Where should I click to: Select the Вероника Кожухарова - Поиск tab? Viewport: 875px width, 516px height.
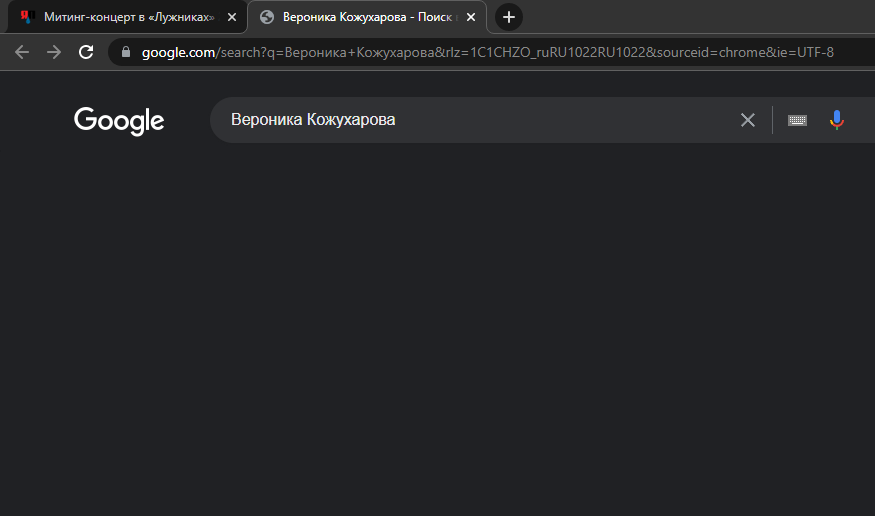point(367,17)
